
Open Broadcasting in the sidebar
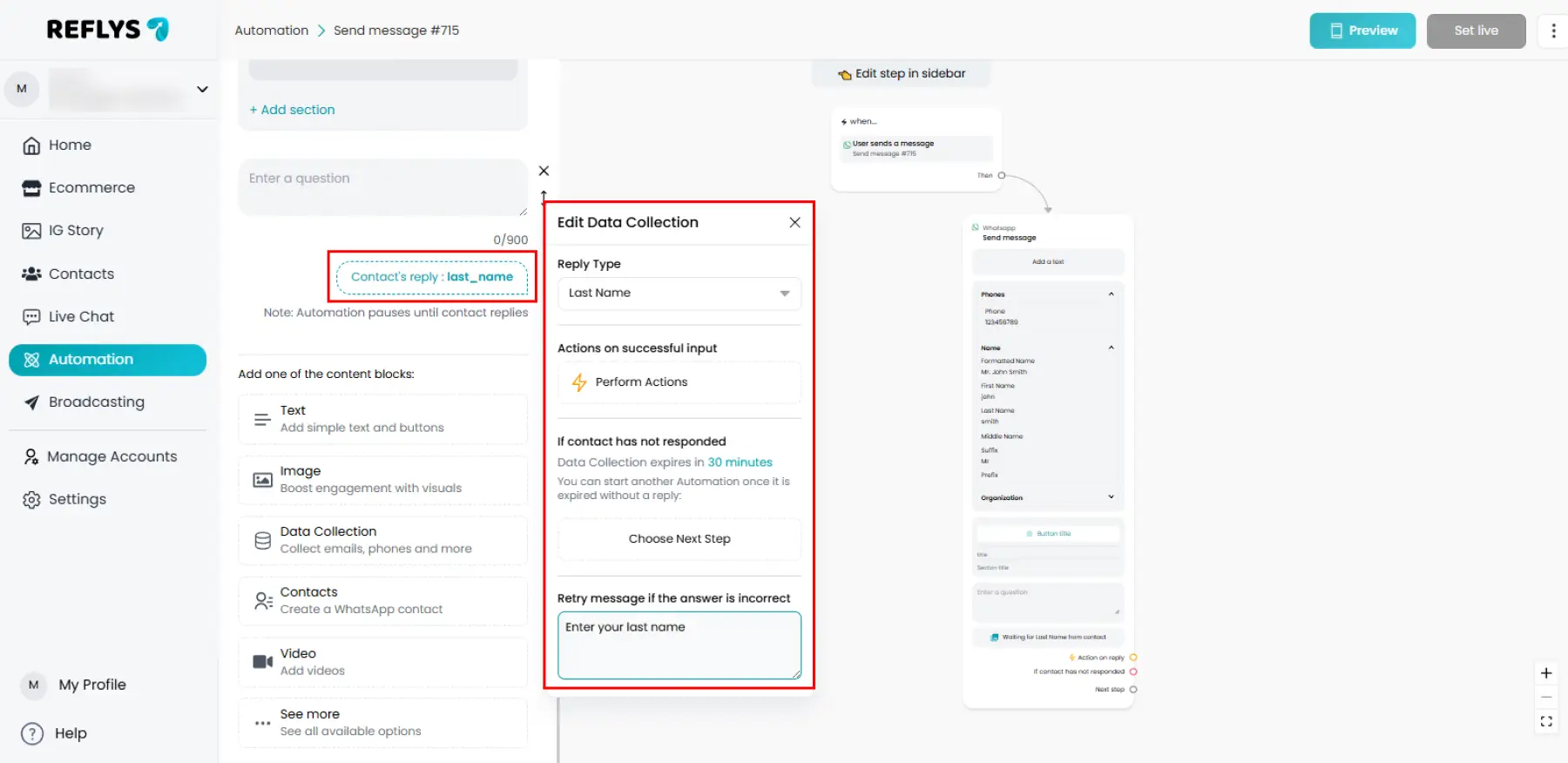[97, 402]
